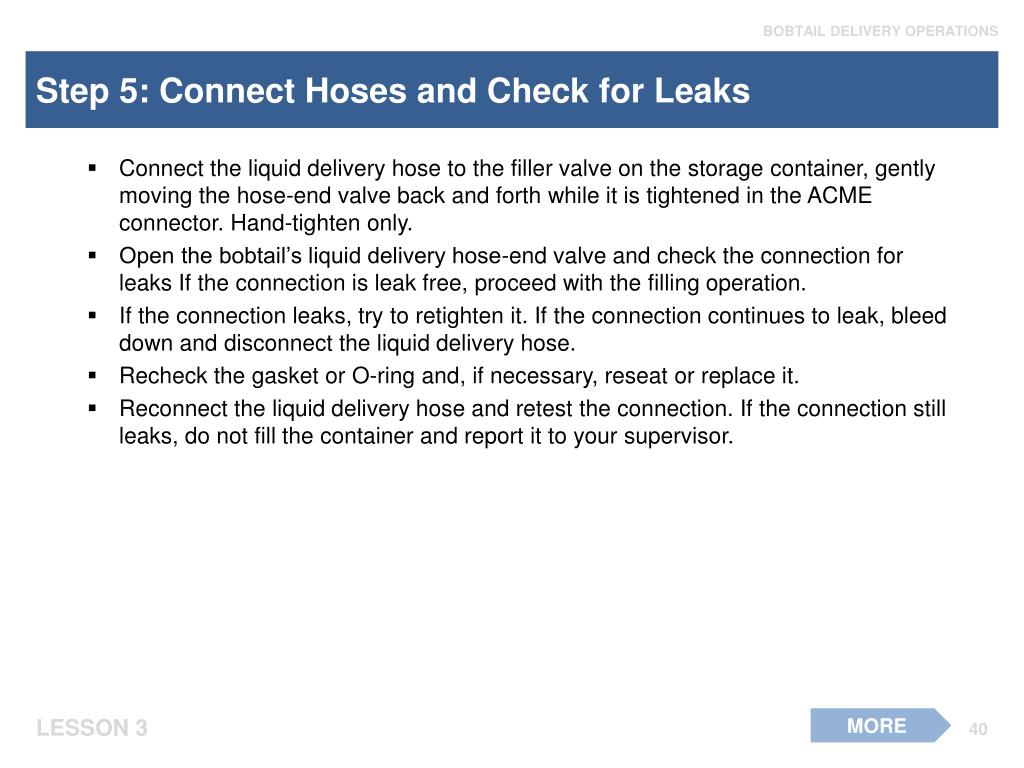Click the 'LESSON 3' footer label
Image resolution: width=1024 pixels, height=768 pixels.
(x=92, y=728)
